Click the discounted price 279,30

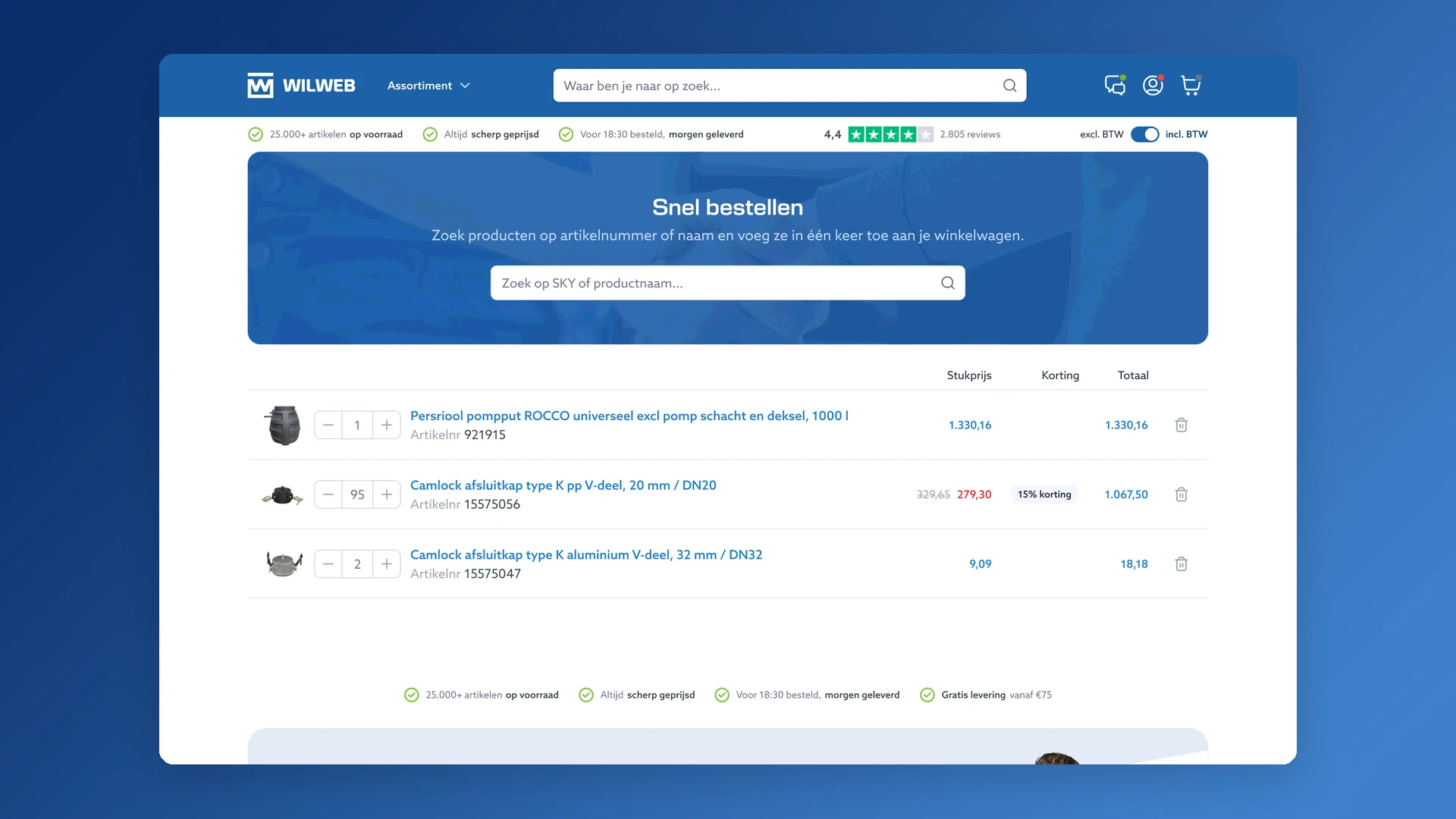point(974,494)
